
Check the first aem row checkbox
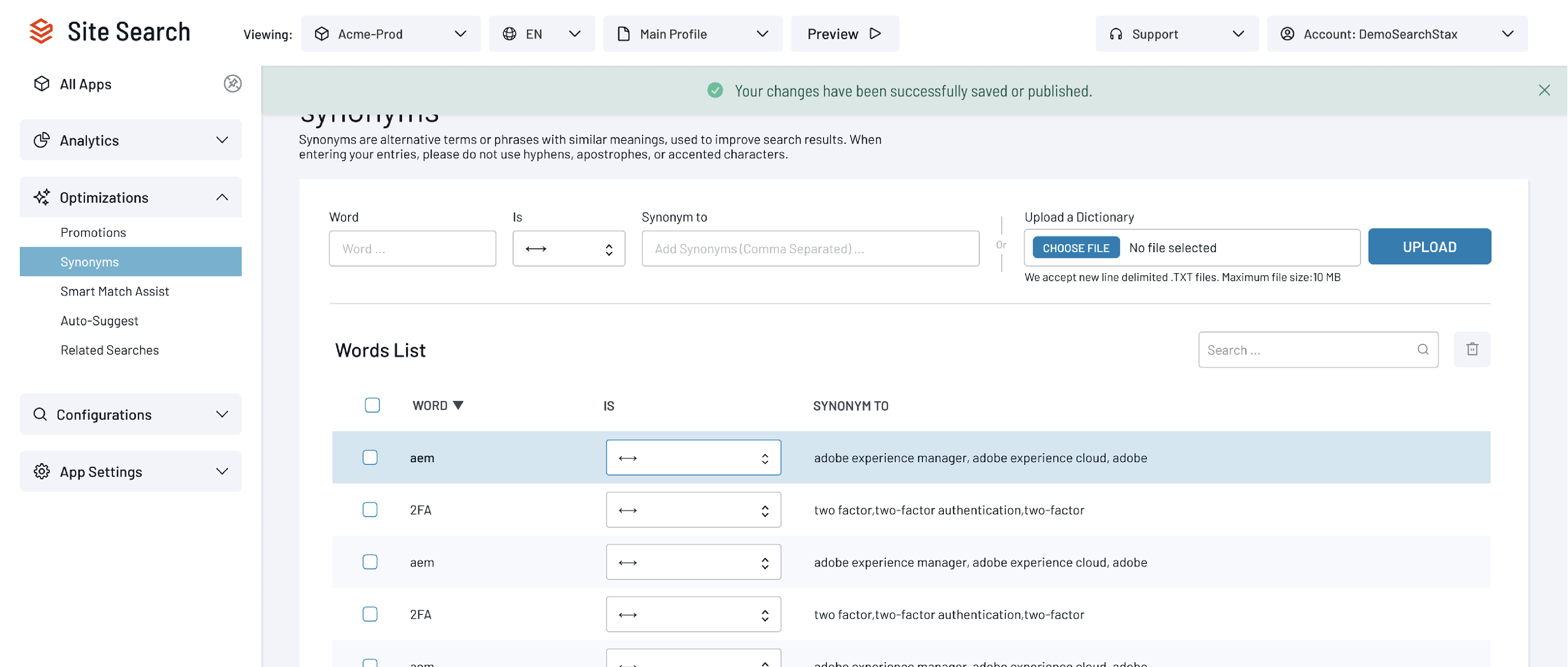click(370, 457)
